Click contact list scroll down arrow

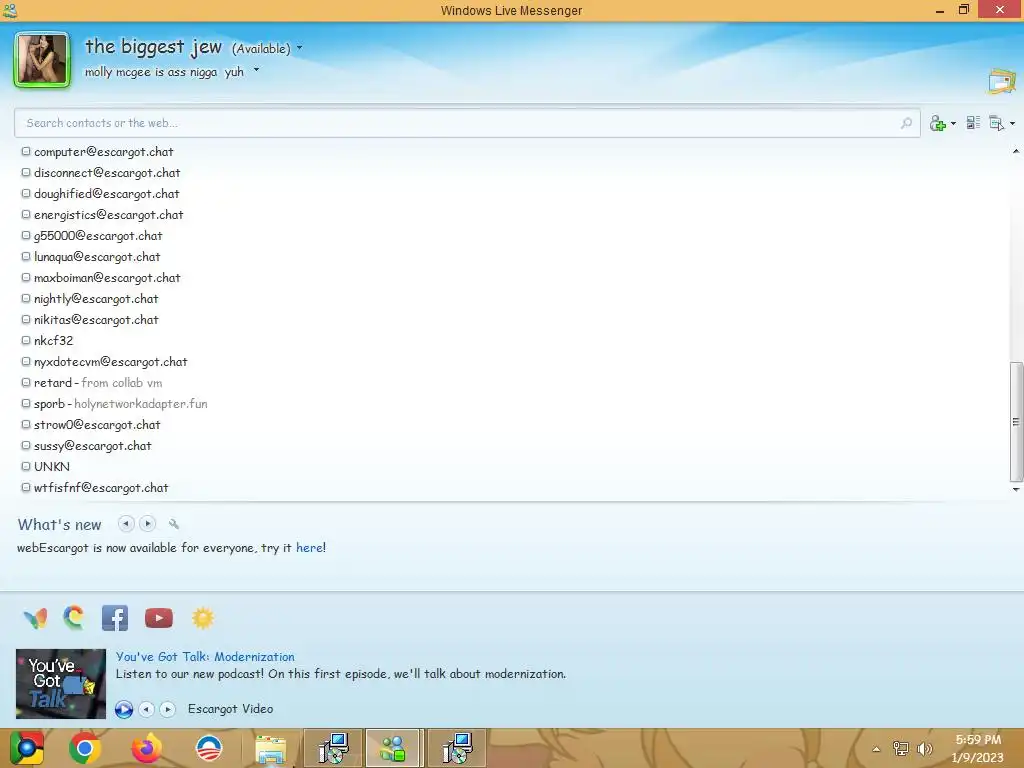pyautogui.click(x=1016, y=489)
